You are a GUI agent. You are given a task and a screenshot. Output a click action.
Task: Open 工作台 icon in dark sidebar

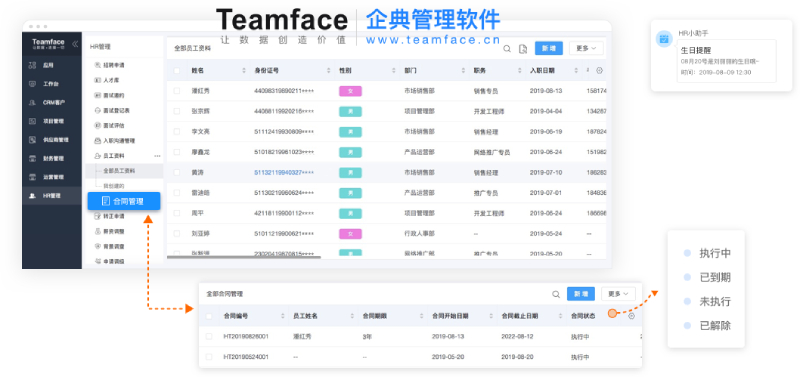coord(33,84)
